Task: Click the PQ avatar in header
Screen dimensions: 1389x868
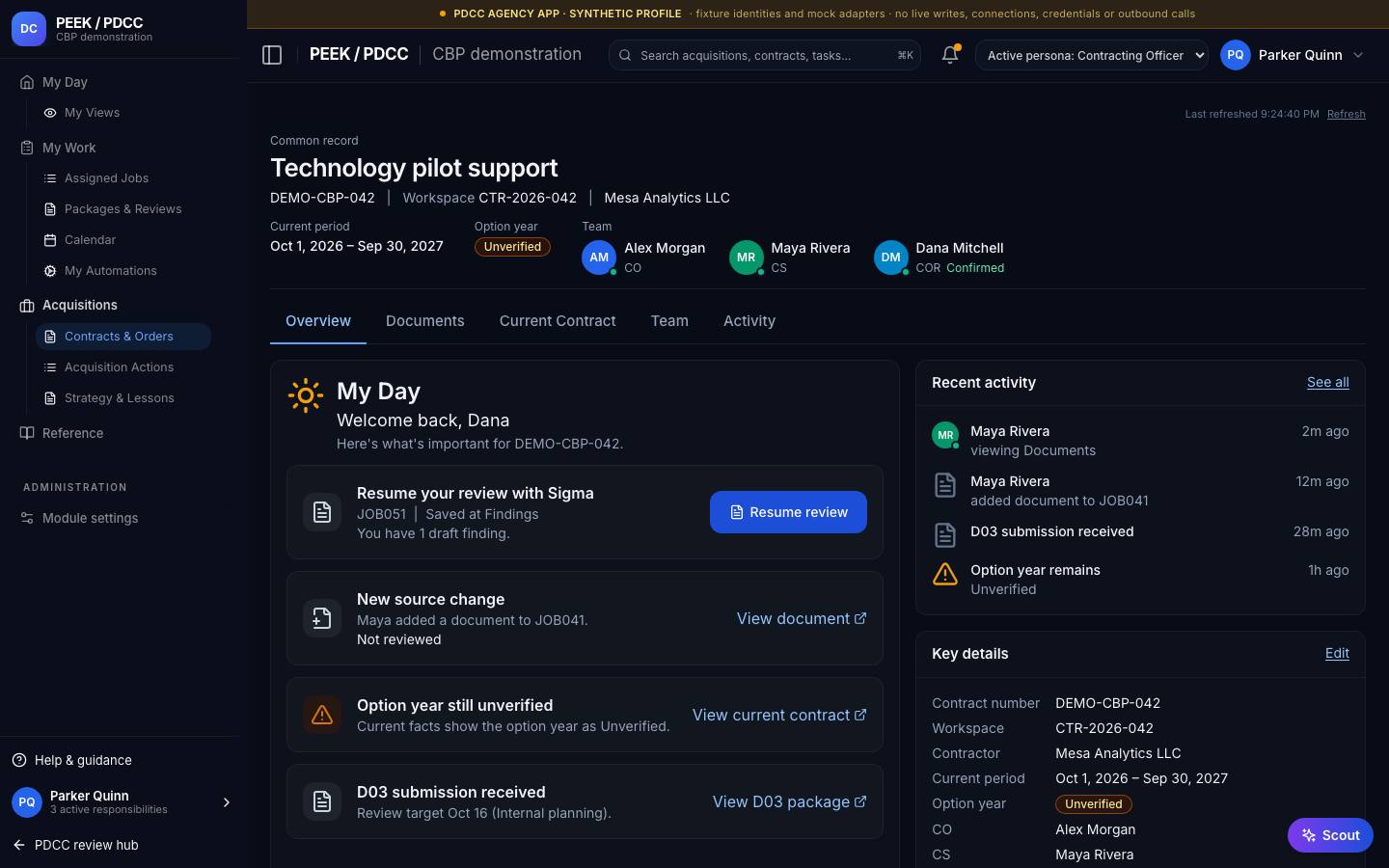Action: [x=1236, y=55]
